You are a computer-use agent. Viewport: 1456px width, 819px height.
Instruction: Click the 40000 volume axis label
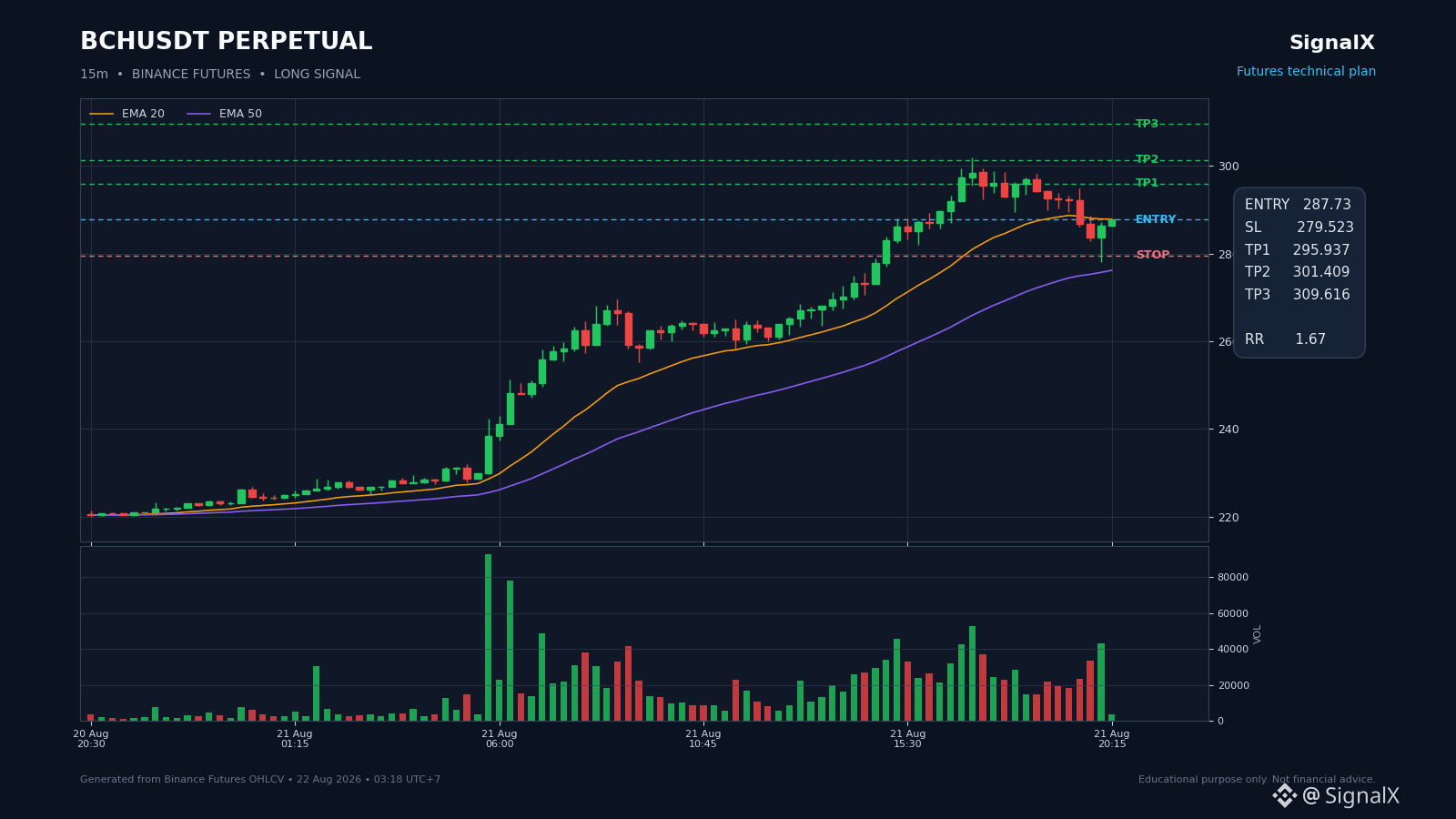pyautogui.click(x=1233, y=650)
